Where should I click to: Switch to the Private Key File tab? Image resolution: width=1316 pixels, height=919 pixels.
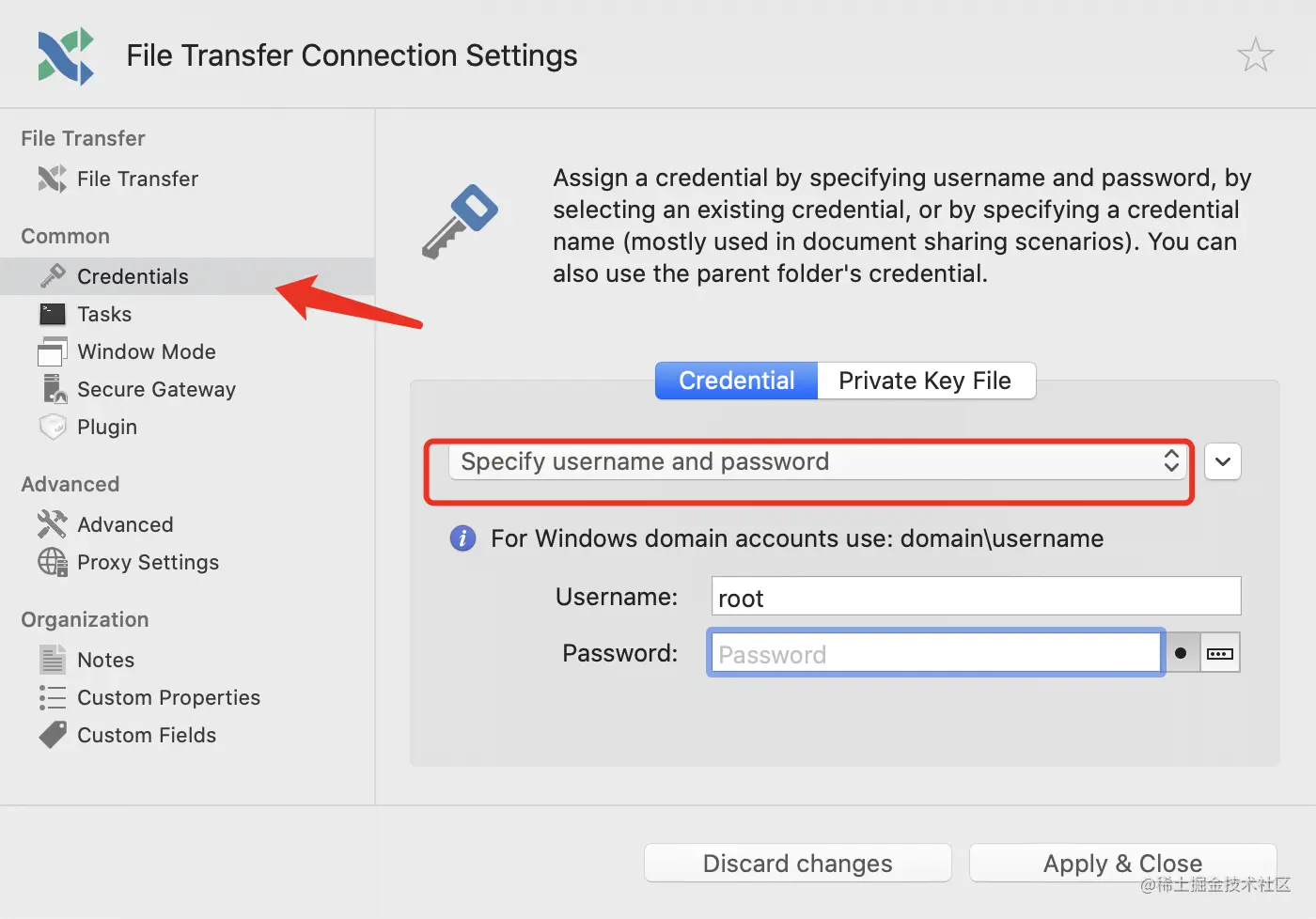[925, 381]
